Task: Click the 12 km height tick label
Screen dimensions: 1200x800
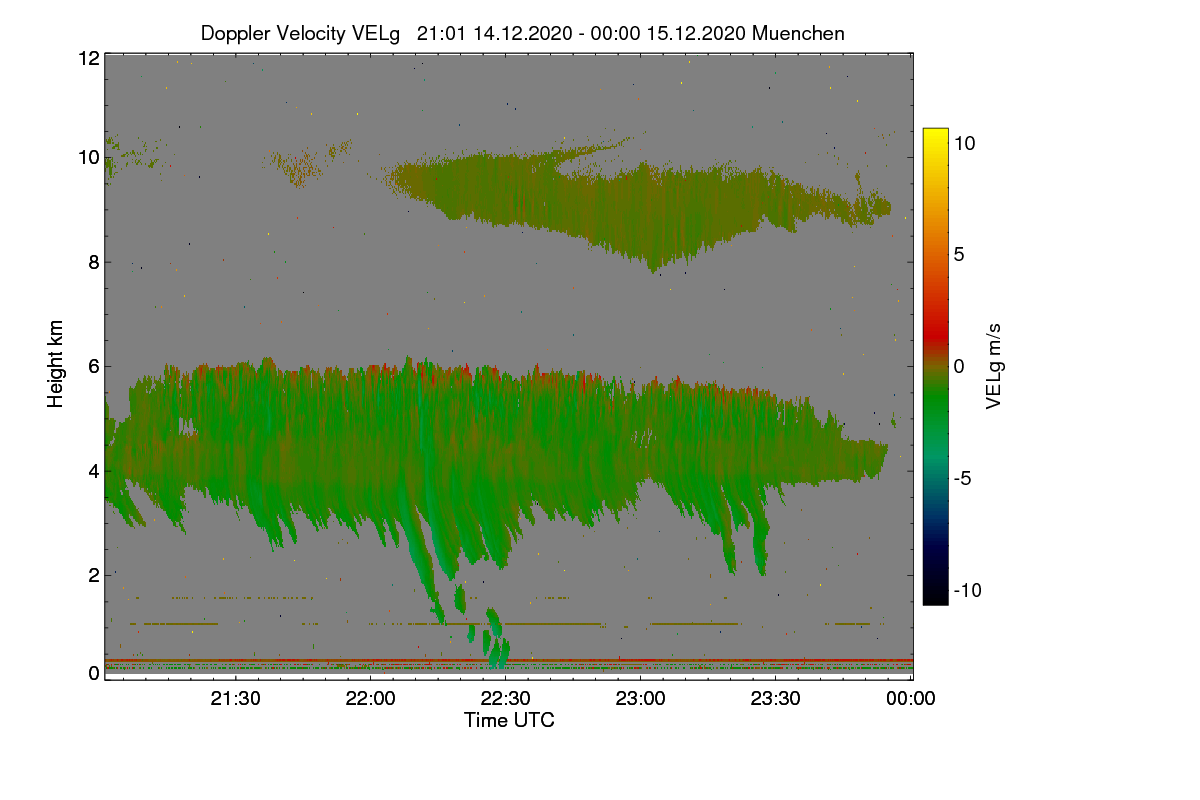Action: tap(88, 58)
